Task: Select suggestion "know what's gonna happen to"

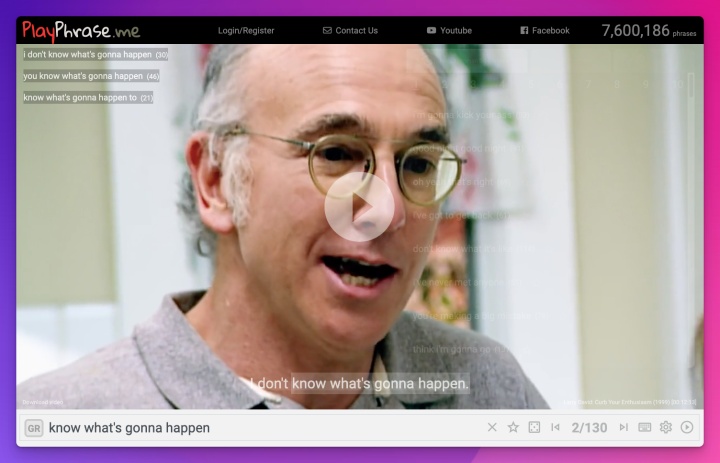Action: tap(88, 97)
